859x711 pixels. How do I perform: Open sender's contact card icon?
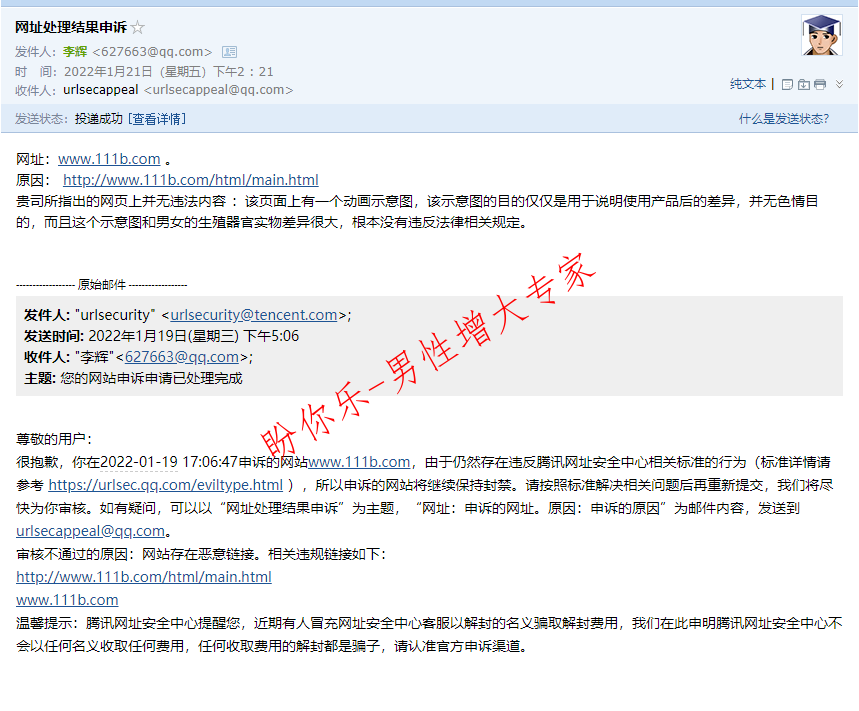pos(229,52)
